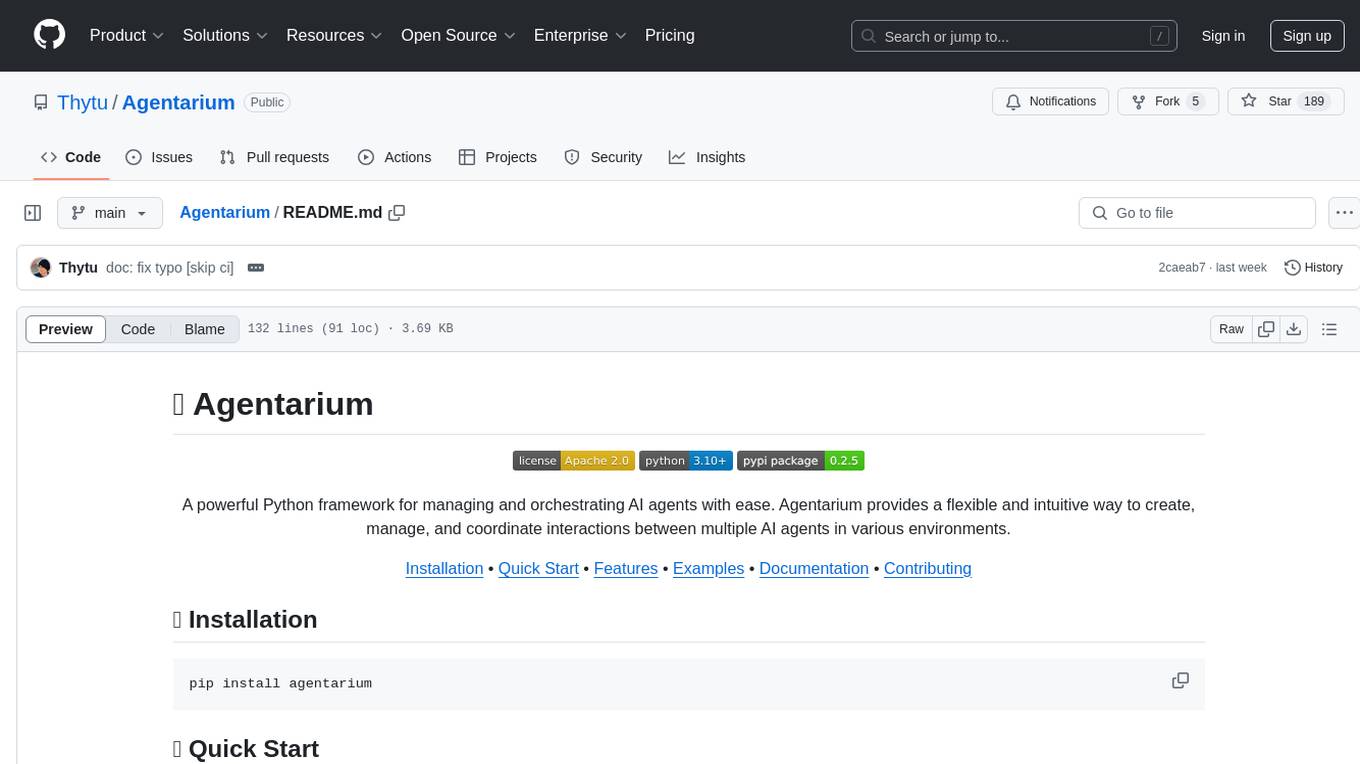Image resolution: width=1360 pixels, height=764 pixels.
Task: View the 189 stargazers count
Action: tap(1314, 101)
